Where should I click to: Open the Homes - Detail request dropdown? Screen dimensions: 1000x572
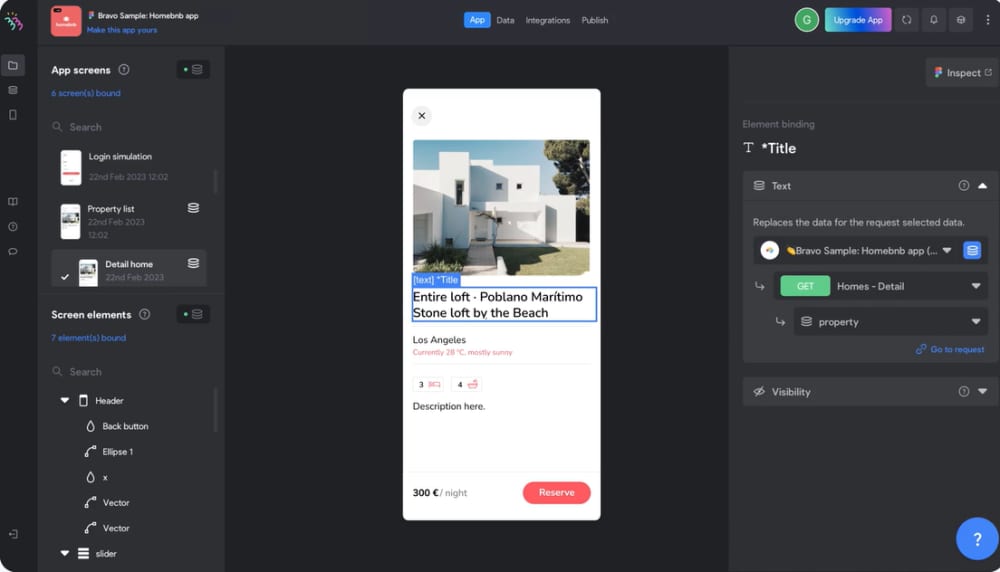click(x=880, y=286)
